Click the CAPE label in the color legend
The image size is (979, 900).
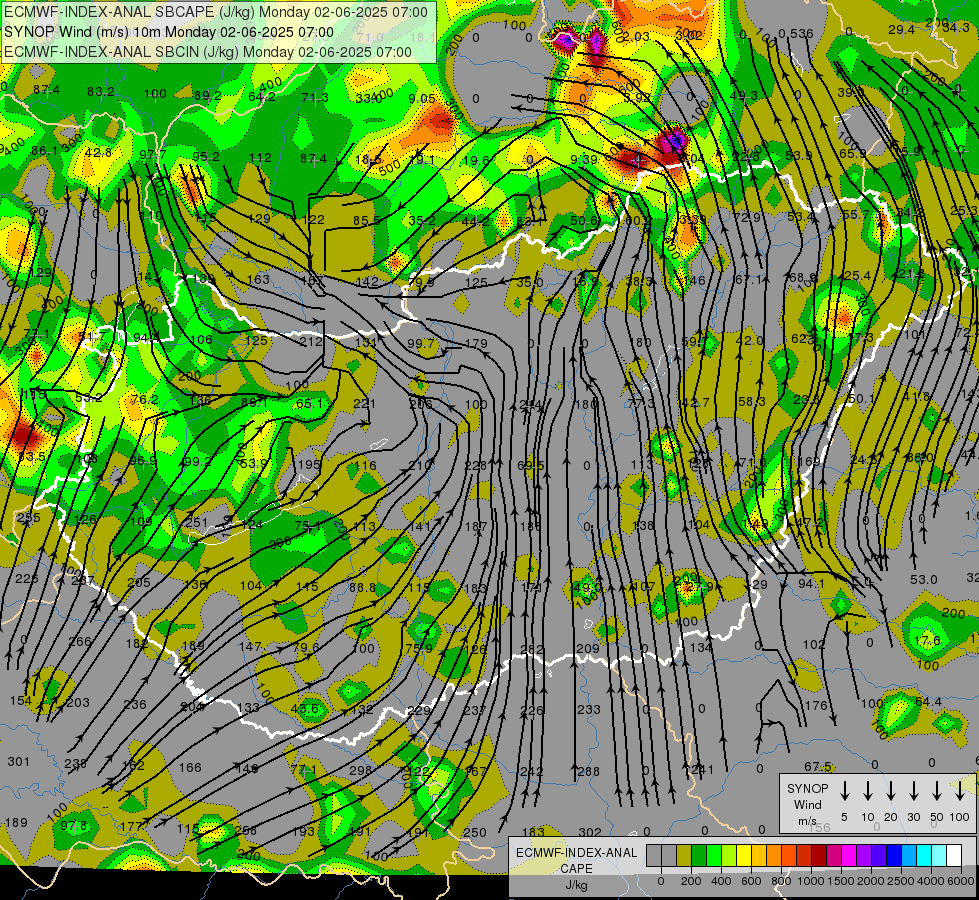(x=576, y=869)
